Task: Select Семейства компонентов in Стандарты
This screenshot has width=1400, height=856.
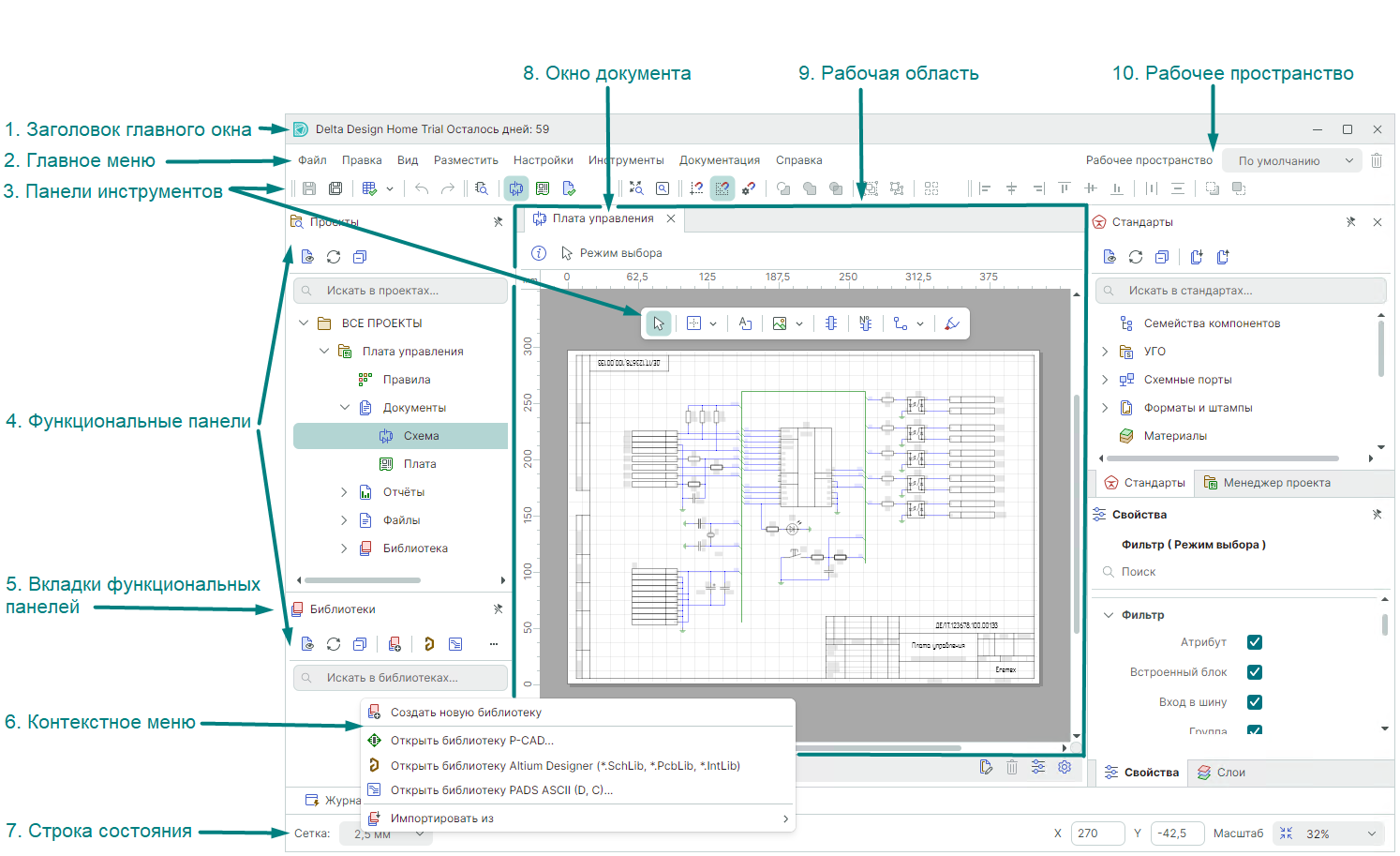Action: point(1212,323)
